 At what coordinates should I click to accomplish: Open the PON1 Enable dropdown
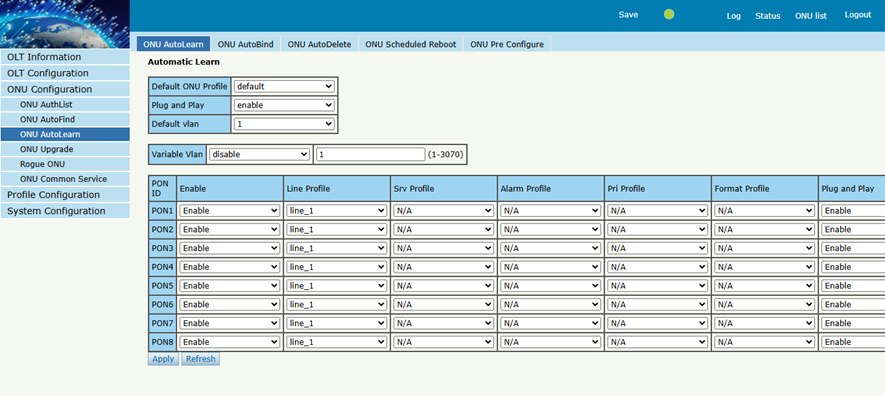coord(230,210)
